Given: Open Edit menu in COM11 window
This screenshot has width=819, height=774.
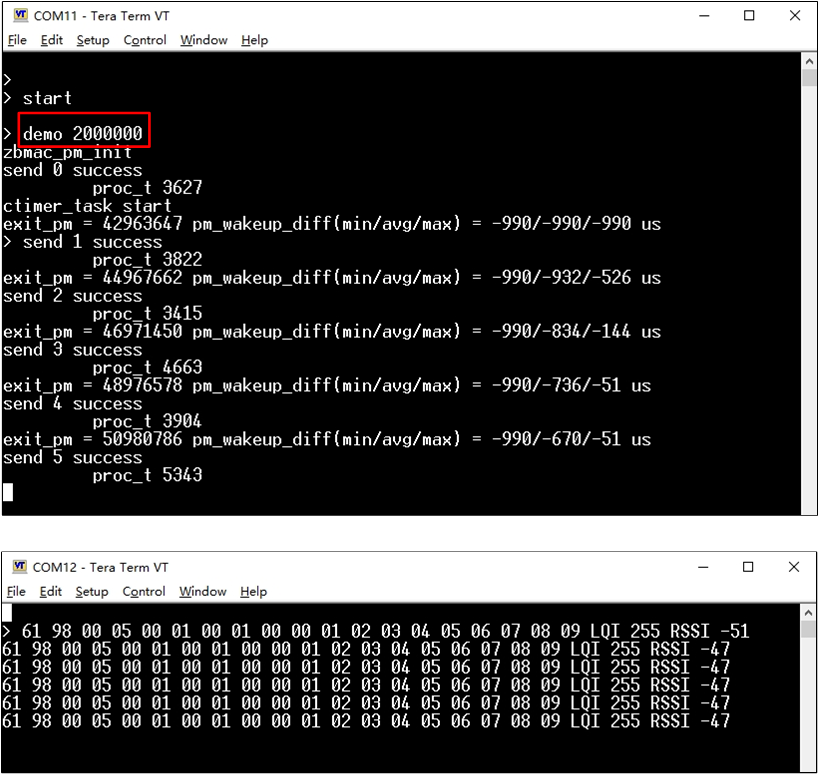Looking at the screenshot, I should tap(52, 40).
